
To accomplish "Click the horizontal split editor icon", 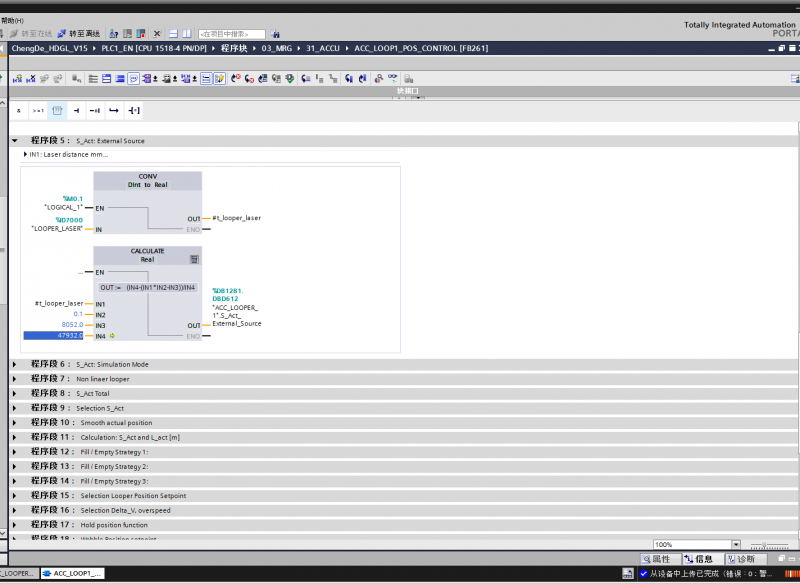I will coord(173,34).
